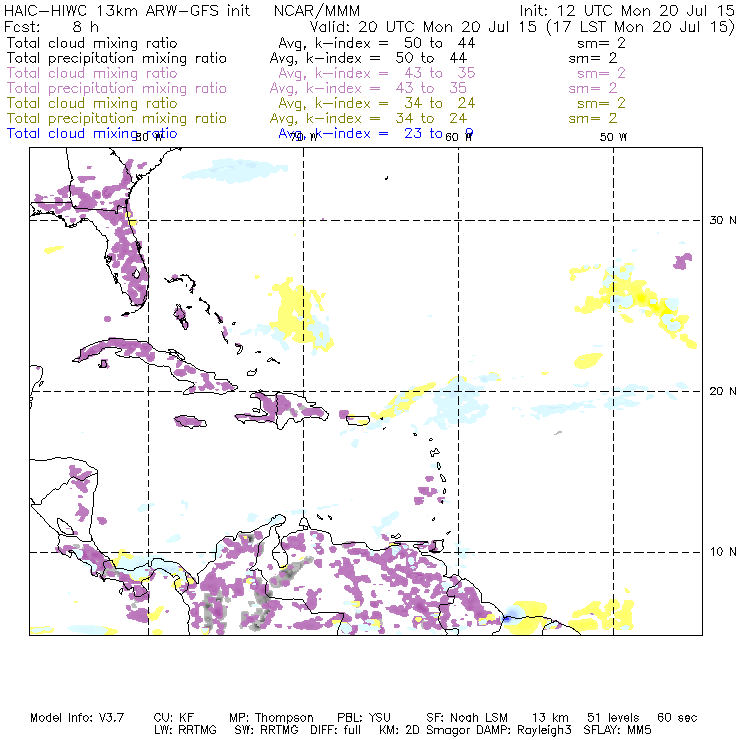Image resolution: width=740 pixels, height=740 pixels.
Task: Click the "51 levels" footer text
Action: coord(613,718)
